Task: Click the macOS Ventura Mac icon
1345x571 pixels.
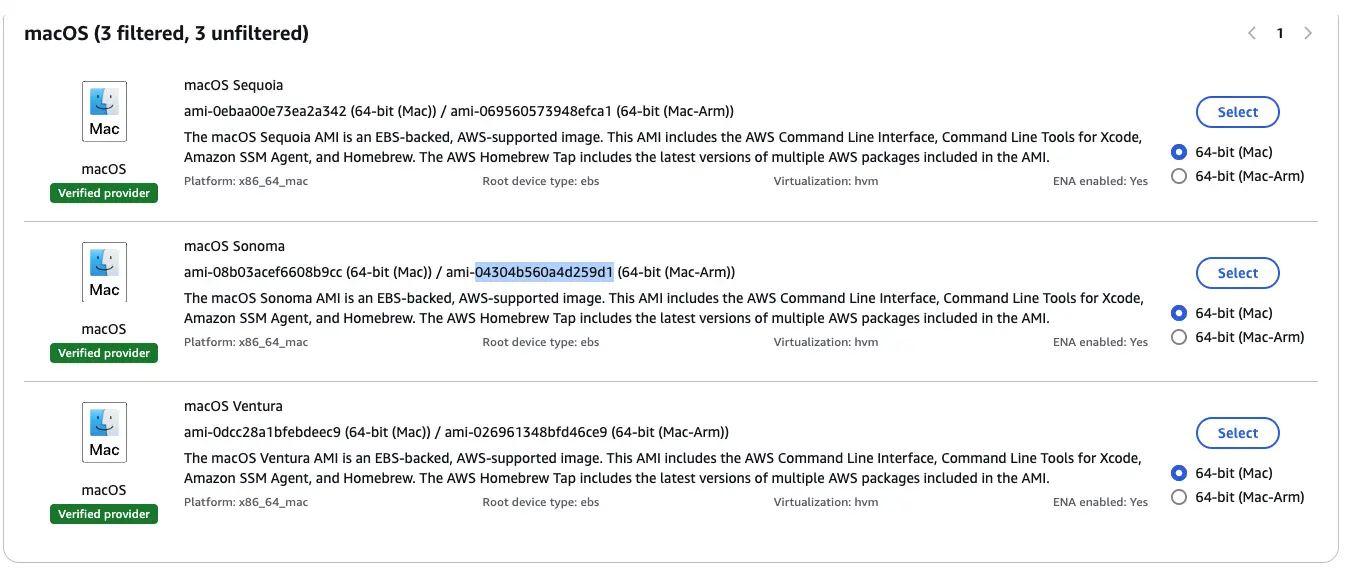Action: point(104,432)
